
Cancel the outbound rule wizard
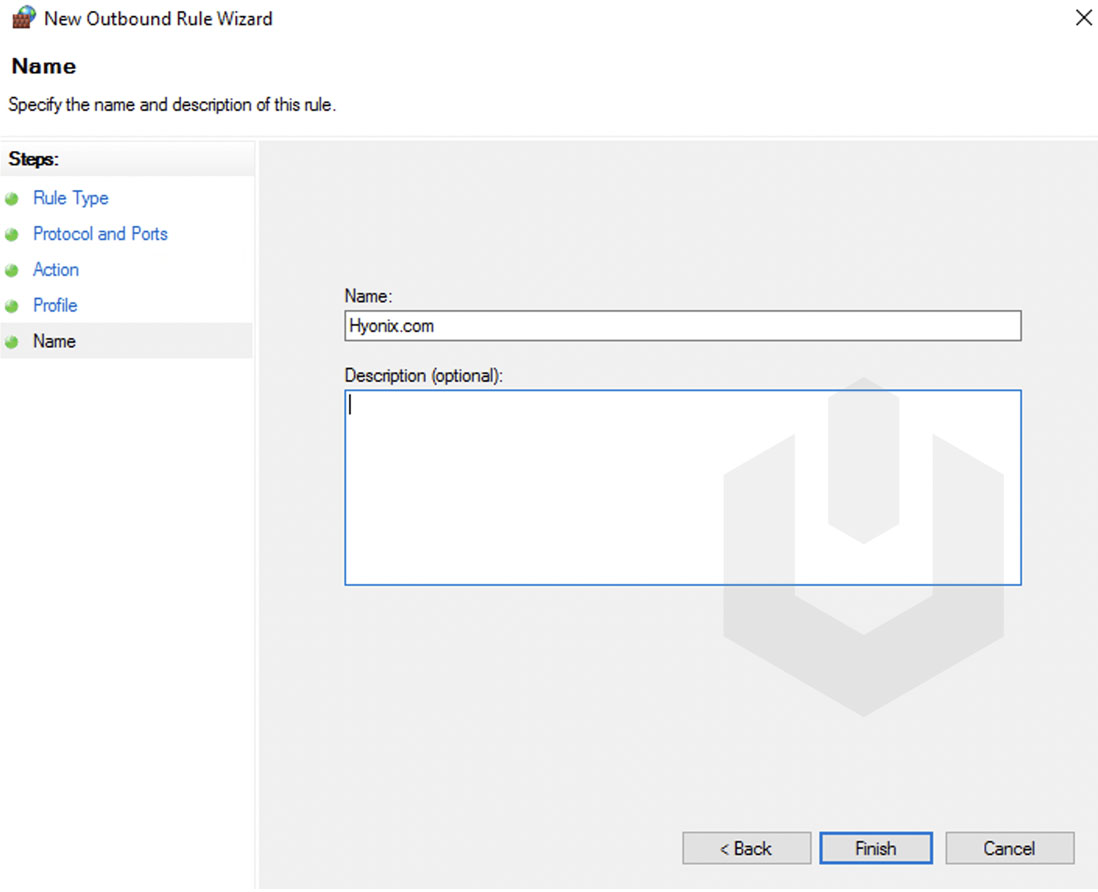(1009, 848)
